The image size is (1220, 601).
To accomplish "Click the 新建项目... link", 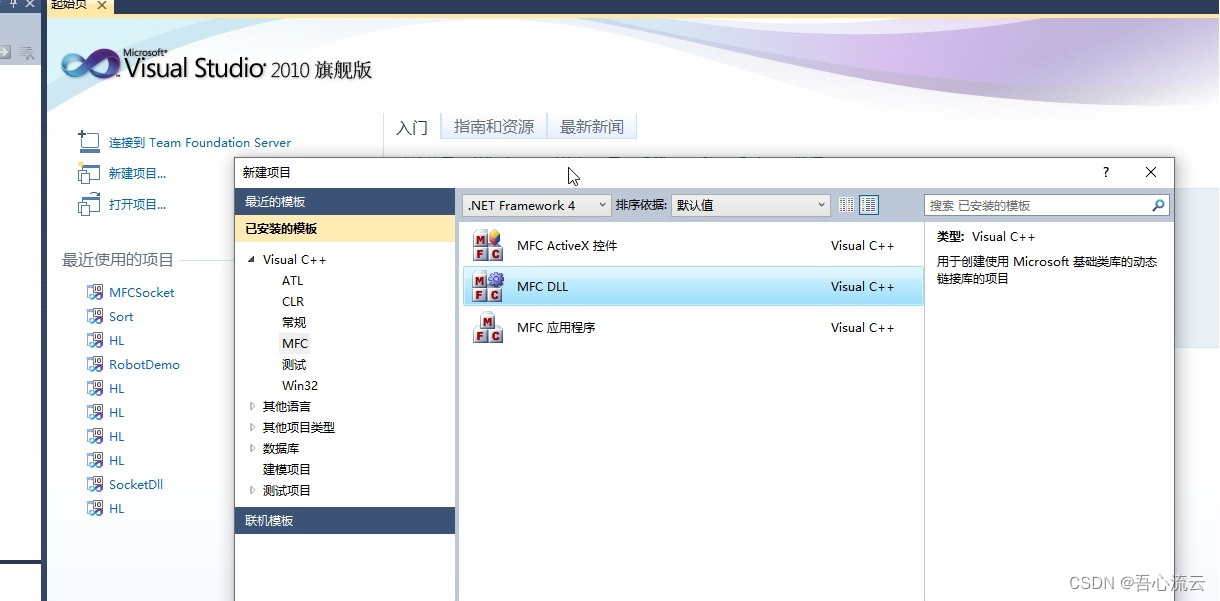I will click(x=138, y=173).
